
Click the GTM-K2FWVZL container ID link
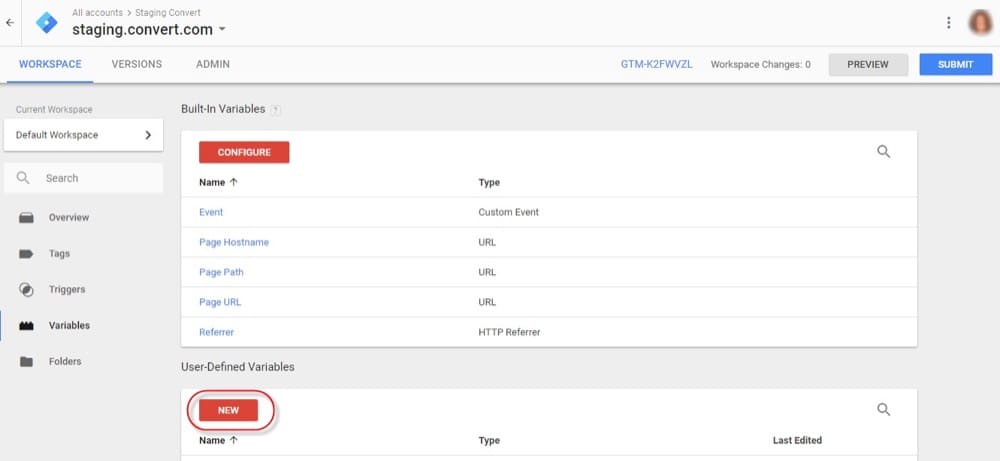tap(656, 64)
